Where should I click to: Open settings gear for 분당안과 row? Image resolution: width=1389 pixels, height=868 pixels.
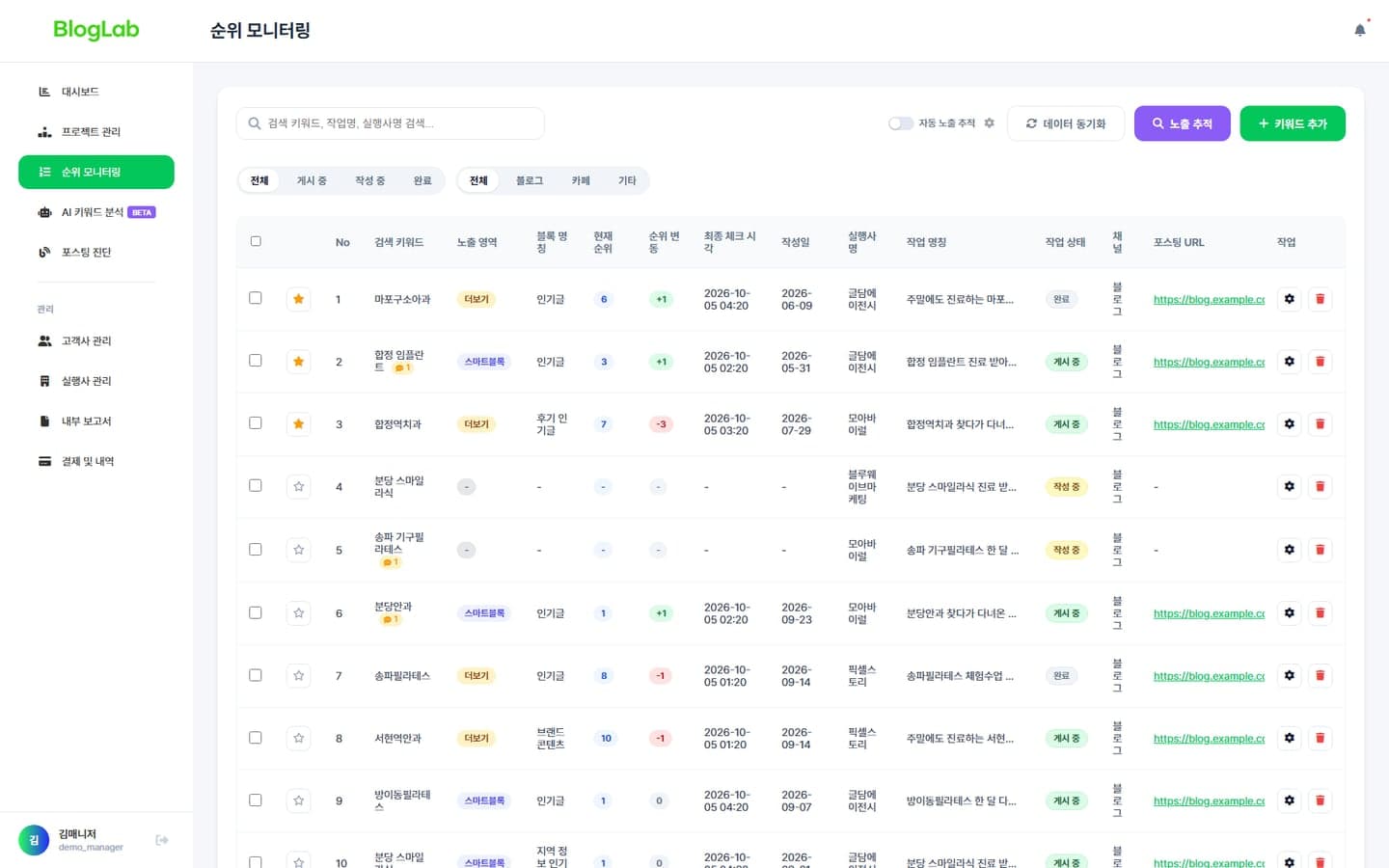(x=1290, y=613)
